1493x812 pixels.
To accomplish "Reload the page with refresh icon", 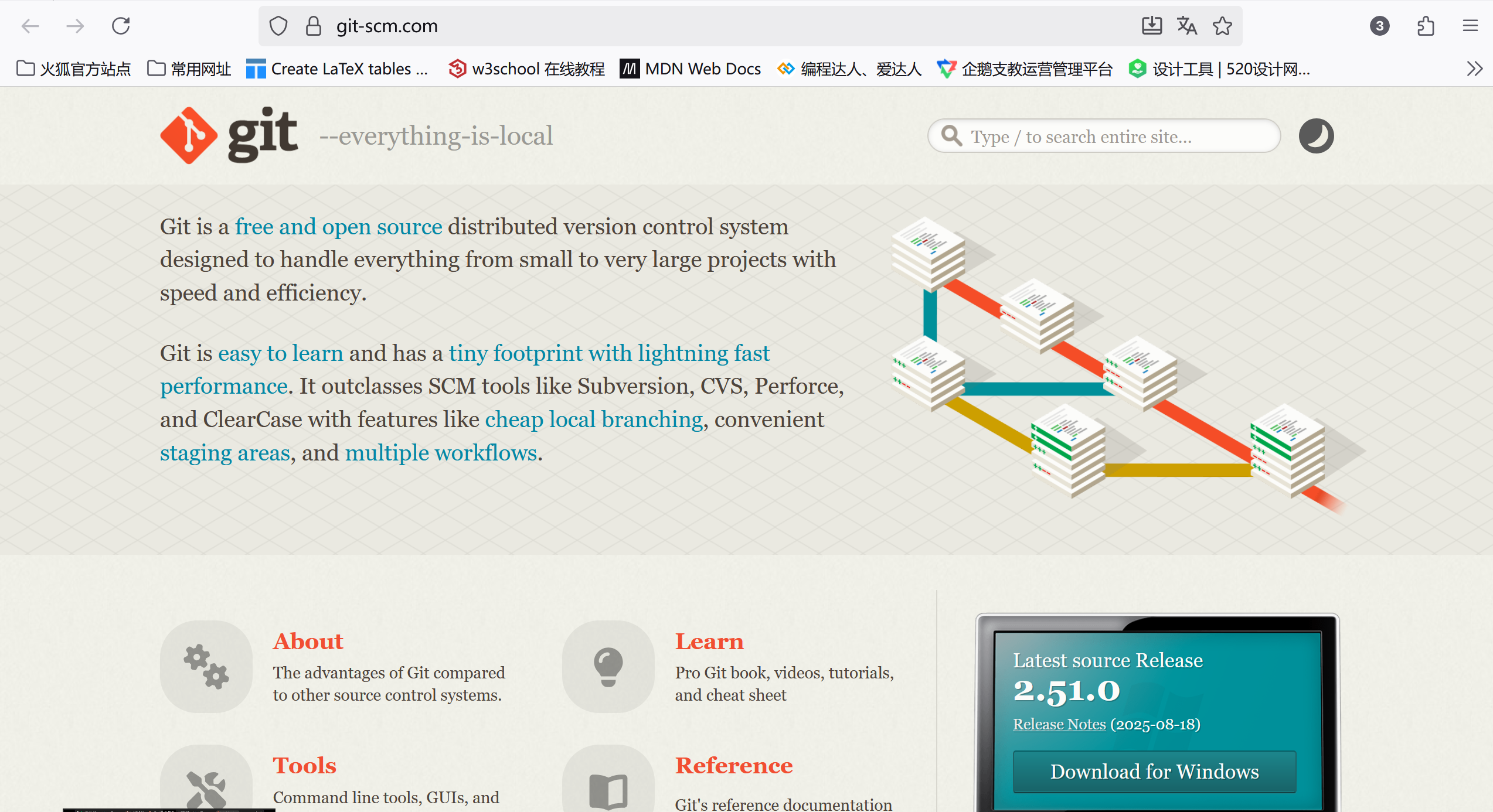I will pos(121,26).
